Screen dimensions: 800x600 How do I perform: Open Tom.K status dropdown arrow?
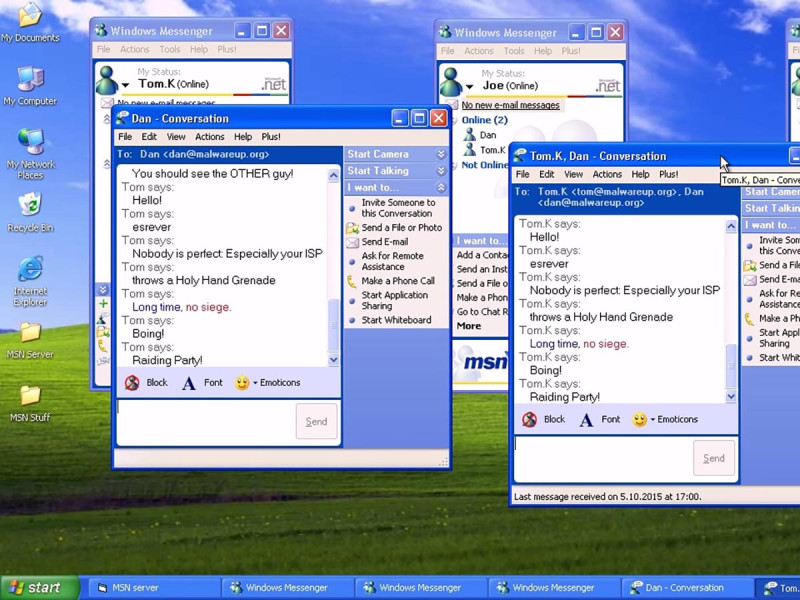pyautogui.click(x=126, y=85)
